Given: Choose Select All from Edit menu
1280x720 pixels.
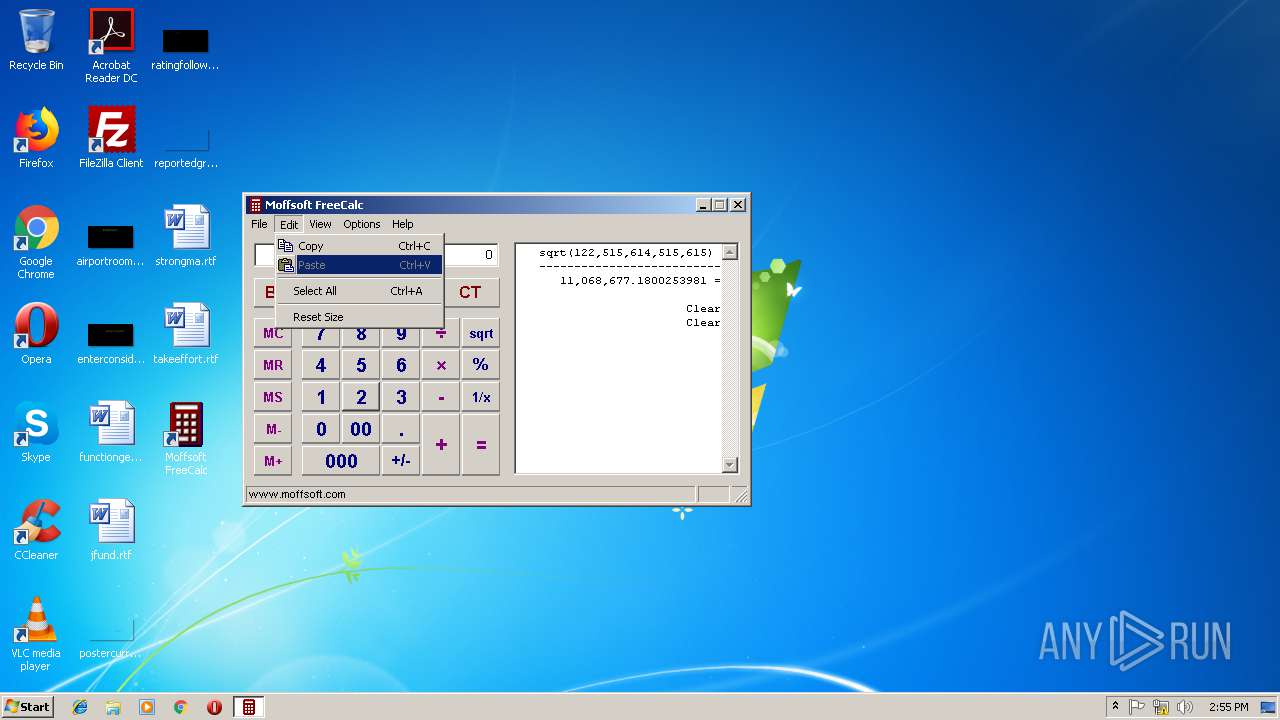Looking at the screenshot, I should [x=359, y=291].
